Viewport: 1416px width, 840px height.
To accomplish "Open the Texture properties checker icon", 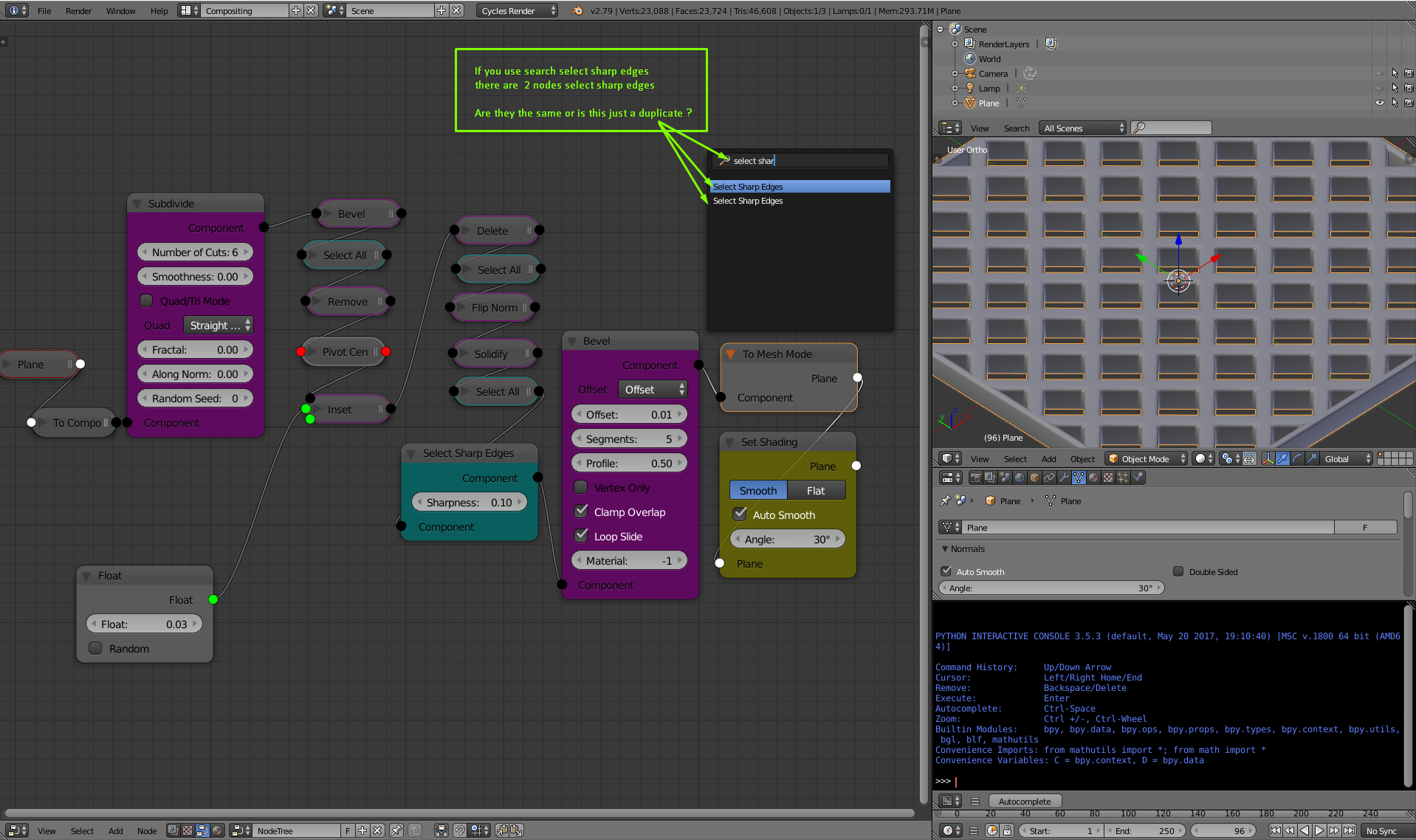I will click(x=1108, y=478).
